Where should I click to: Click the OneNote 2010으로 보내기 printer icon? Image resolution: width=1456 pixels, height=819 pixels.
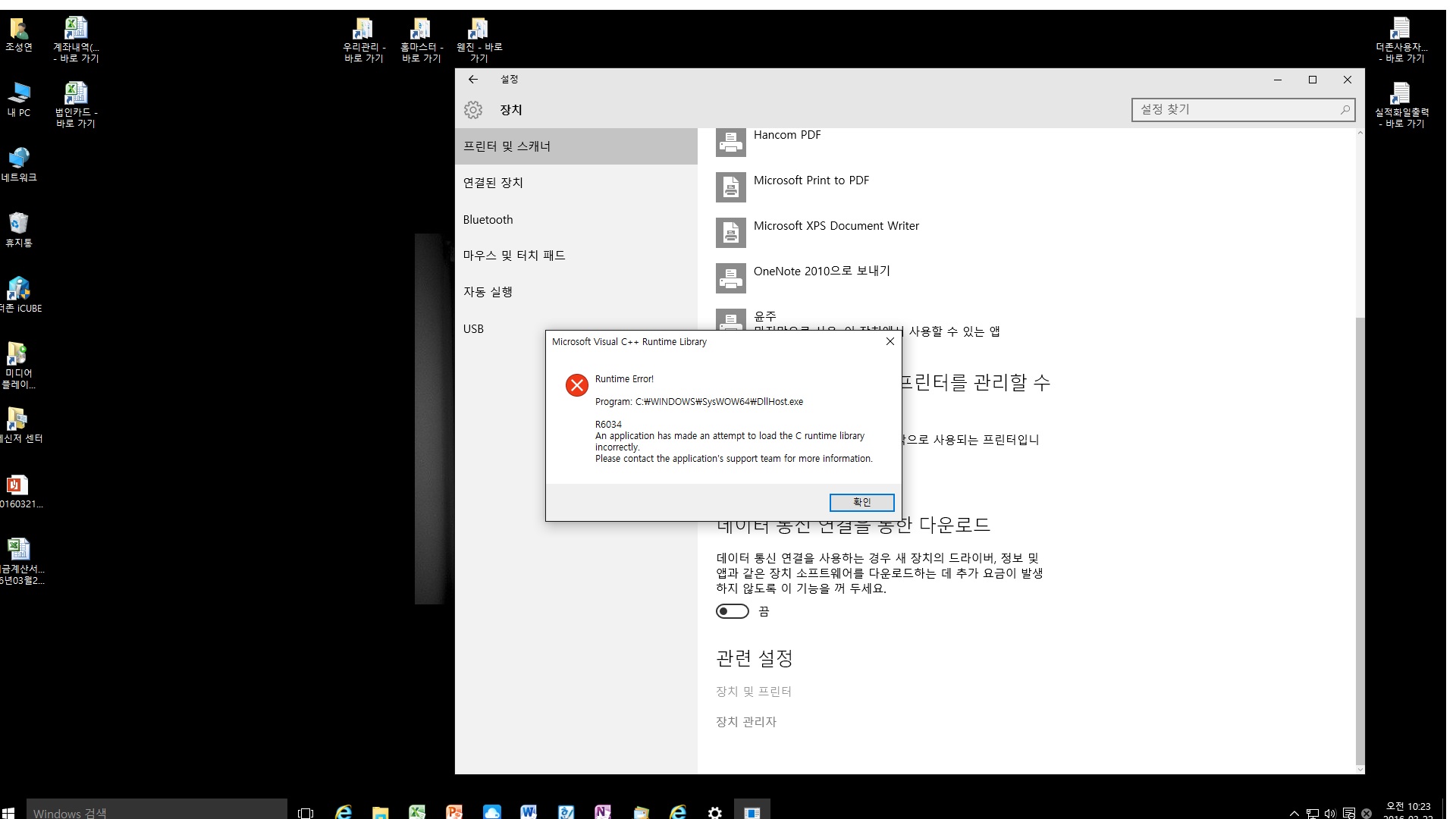click(x=730, y=278)
